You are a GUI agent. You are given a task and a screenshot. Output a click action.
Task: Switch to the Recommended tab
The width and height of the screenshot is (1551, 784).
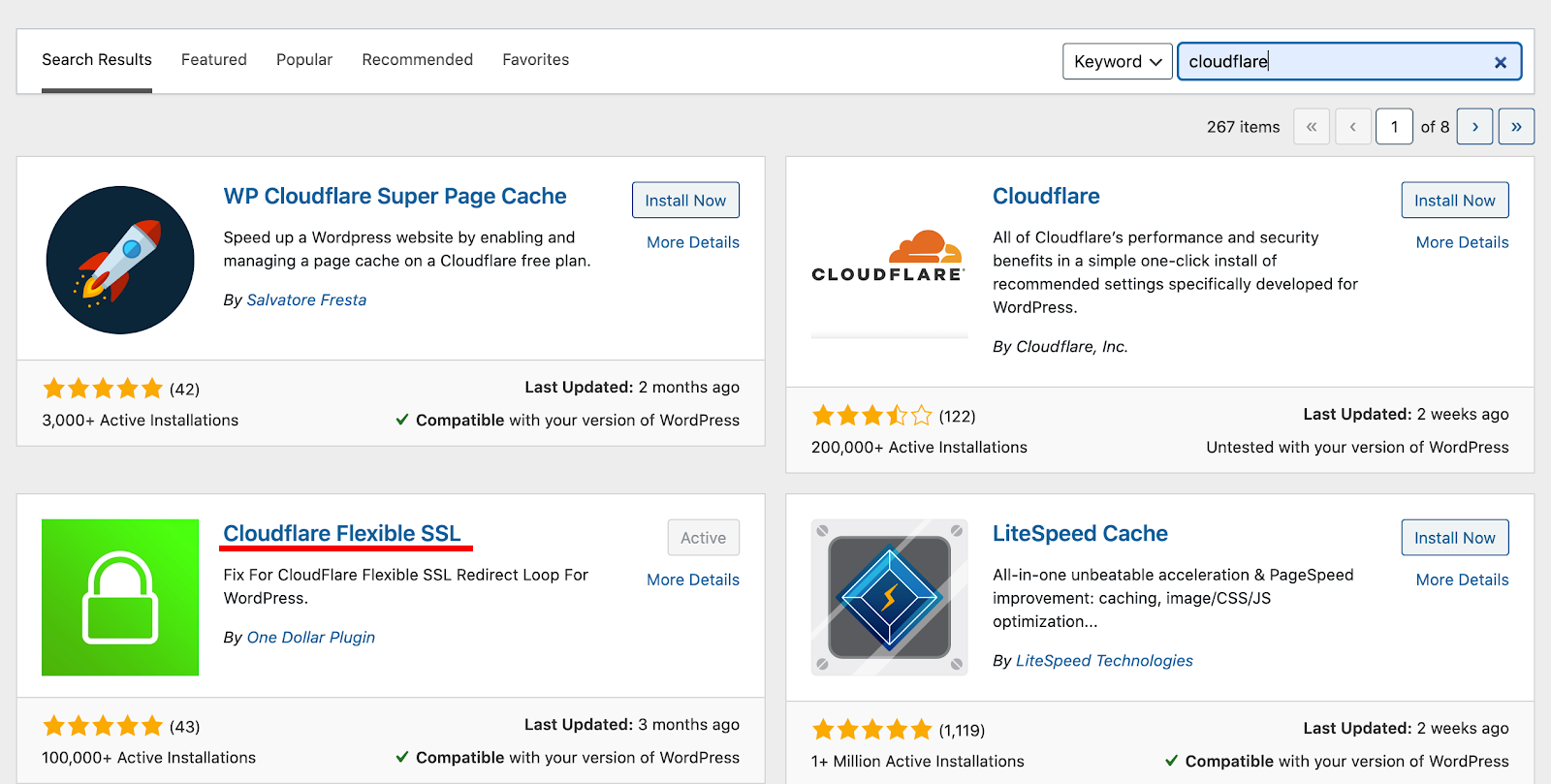[x=418, y=60]
